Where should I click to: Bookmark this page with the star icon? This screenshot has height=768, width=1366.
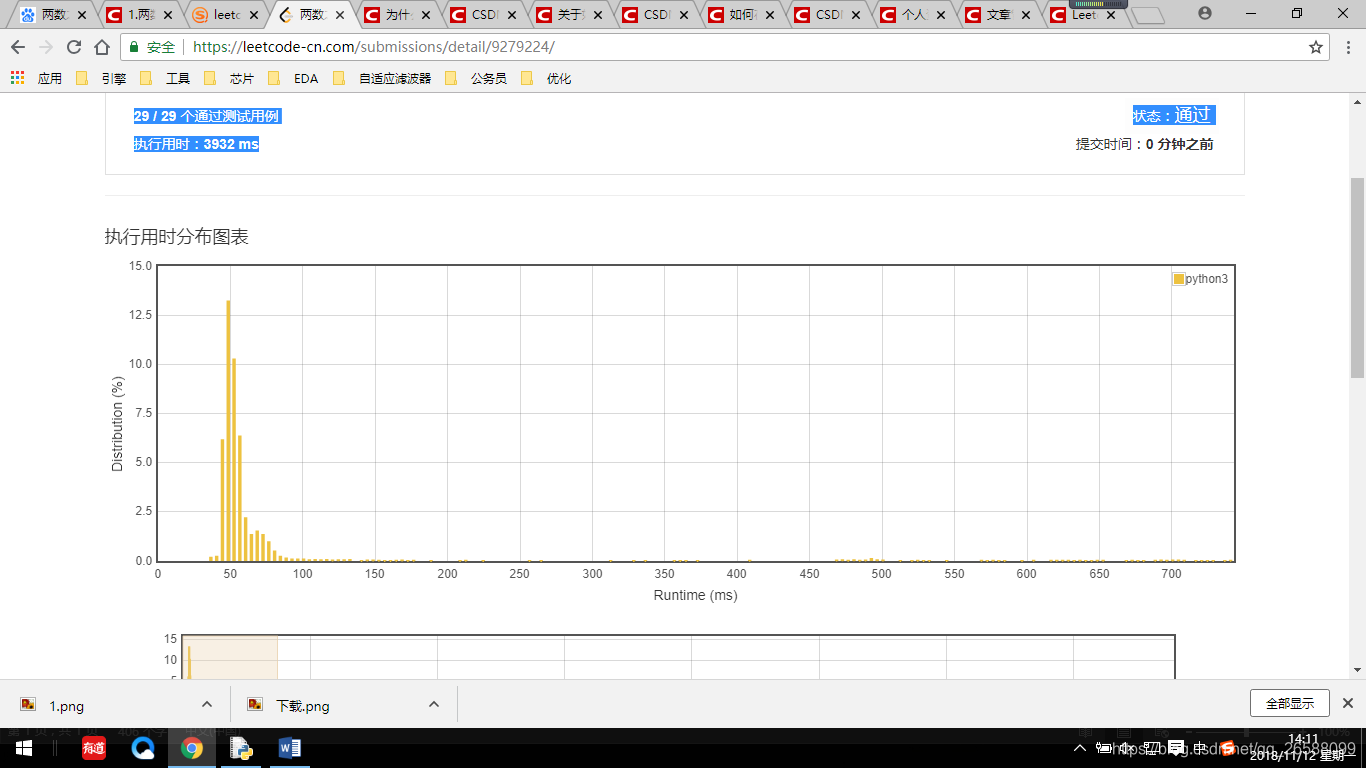click(1316, 47)
